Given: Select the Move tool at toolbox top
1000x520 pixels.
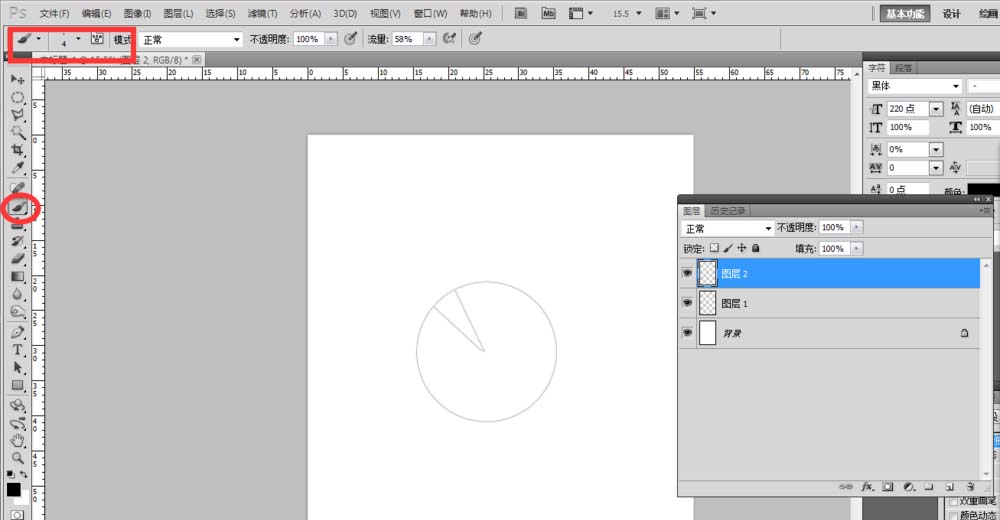Looking at the screenshot, I should [x=17, y=79].
